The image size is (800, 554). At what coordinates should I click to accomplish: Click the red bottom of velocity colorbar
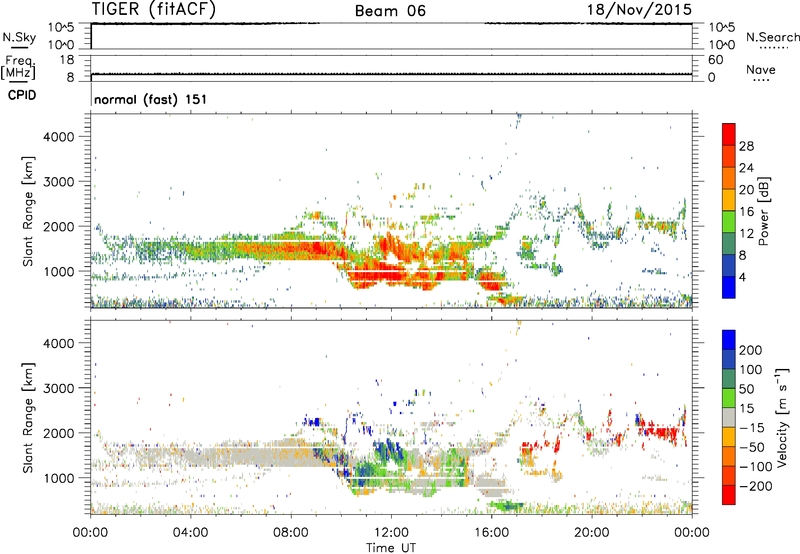729,495
